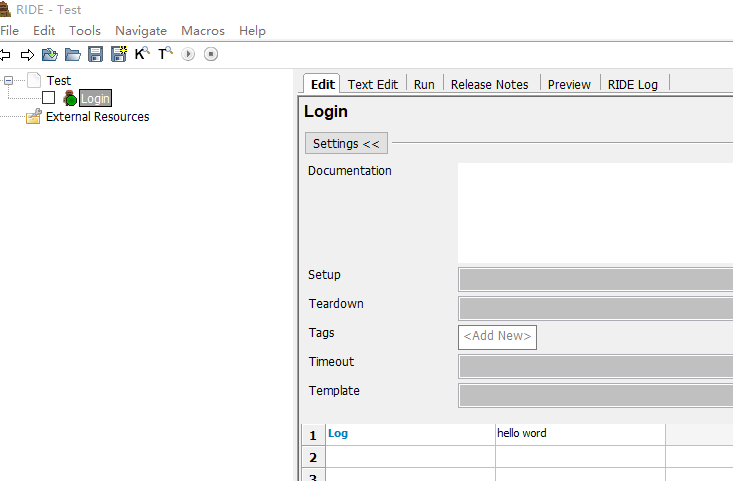This screenshot has height=481, width=733.
Task: Open the Tools menu
Action: point(85,31)
